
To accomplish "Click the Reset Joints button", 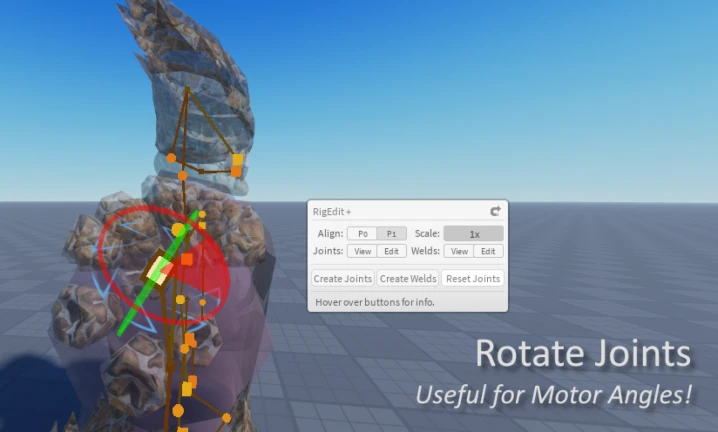I will tap(472, 278).
